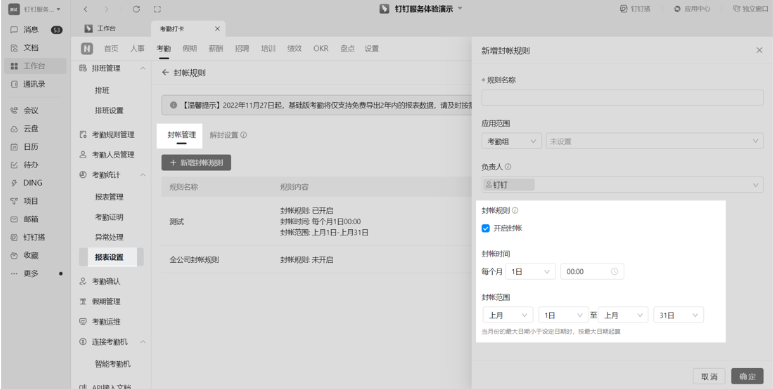This screenshot has height=389, width=773.
Task: Go forward with the top right arrow
Action: [107, 9]
